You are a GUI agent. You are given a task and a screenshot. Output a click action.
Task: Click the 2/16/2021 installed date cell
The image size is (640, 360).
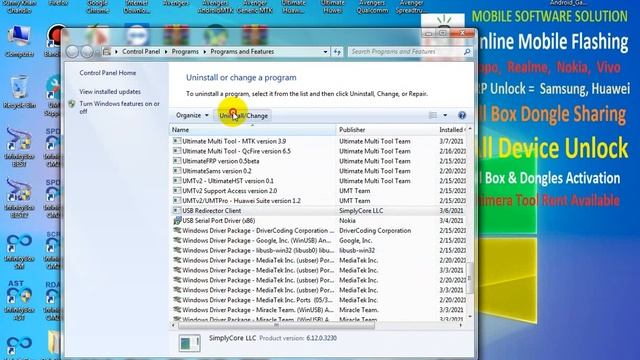[x=452, y=151]
